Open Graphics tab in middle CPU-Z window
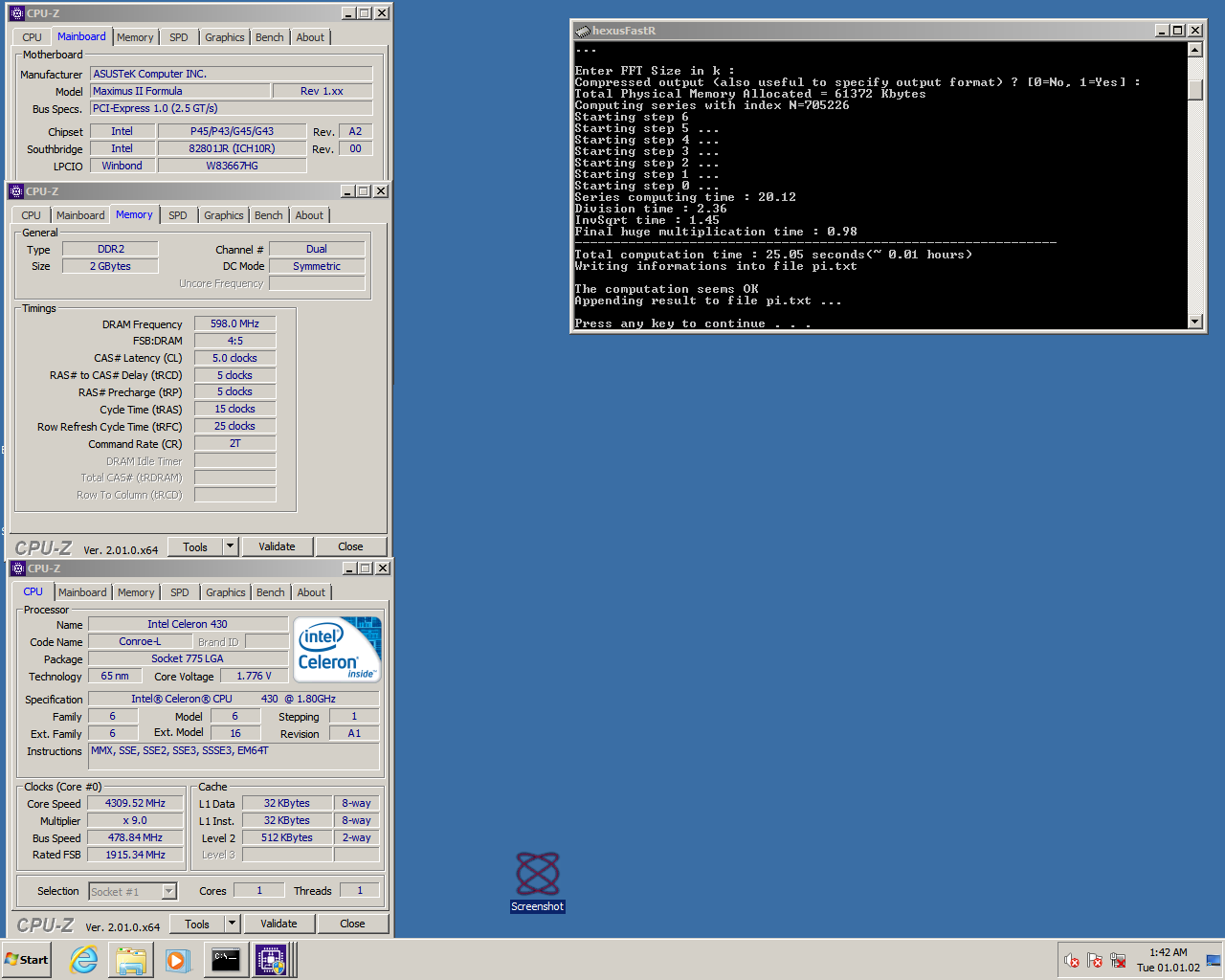Screen dimensions: 1225x980 coord(224,215)
